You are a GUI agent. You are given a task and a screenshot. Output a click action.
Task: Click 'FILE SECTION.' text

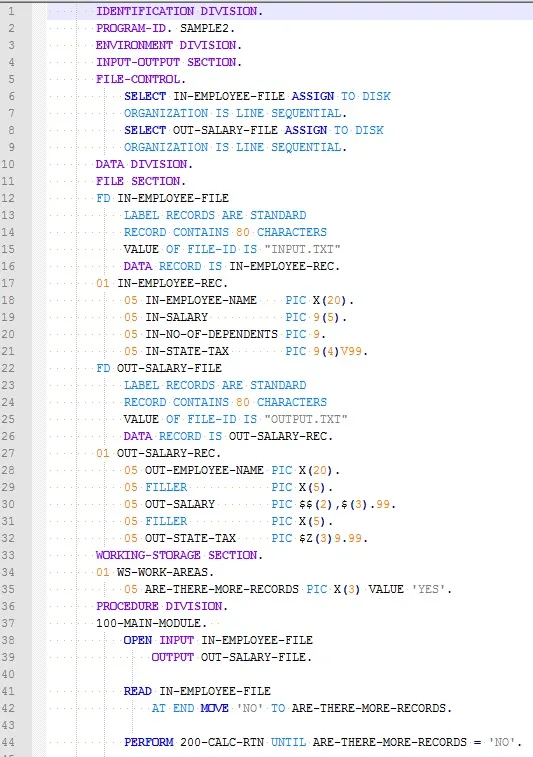tap(141, 181)
